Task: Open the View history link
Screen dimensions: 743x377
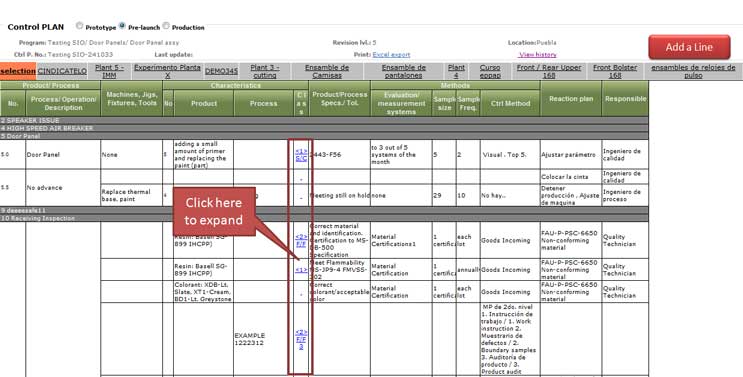Action: pyautogui.click(x=538, y=55)
